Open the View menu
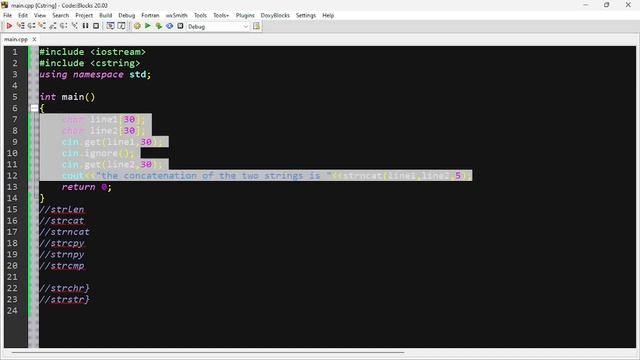This screenshot has height=360, width=640. coord(40,15)
